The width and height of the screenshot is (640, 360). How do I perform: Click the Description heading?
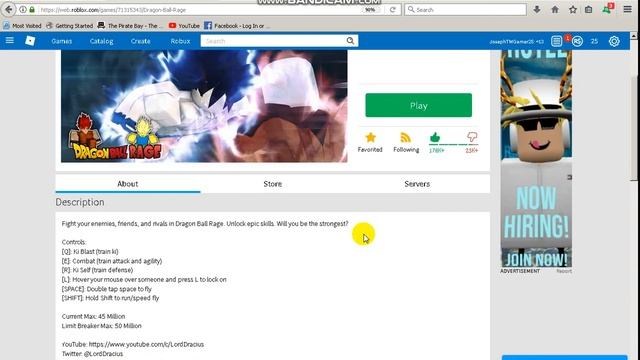[x=80, y=202]
